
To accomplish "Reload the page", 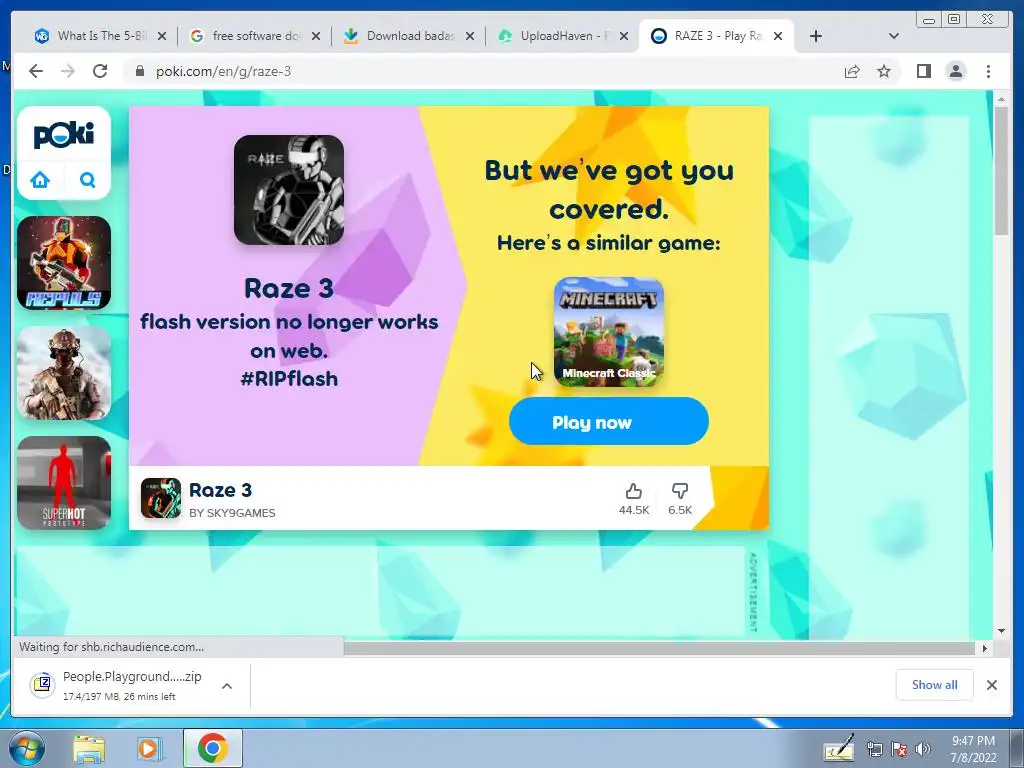I will [x=100, y=71].
